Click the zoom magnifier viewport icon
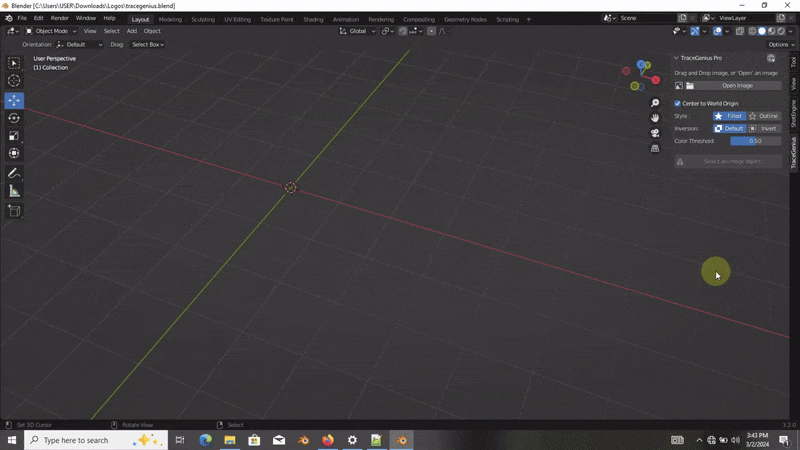Image resolution: width=800 pixels, height=450 pixels. tap(655, 103)
